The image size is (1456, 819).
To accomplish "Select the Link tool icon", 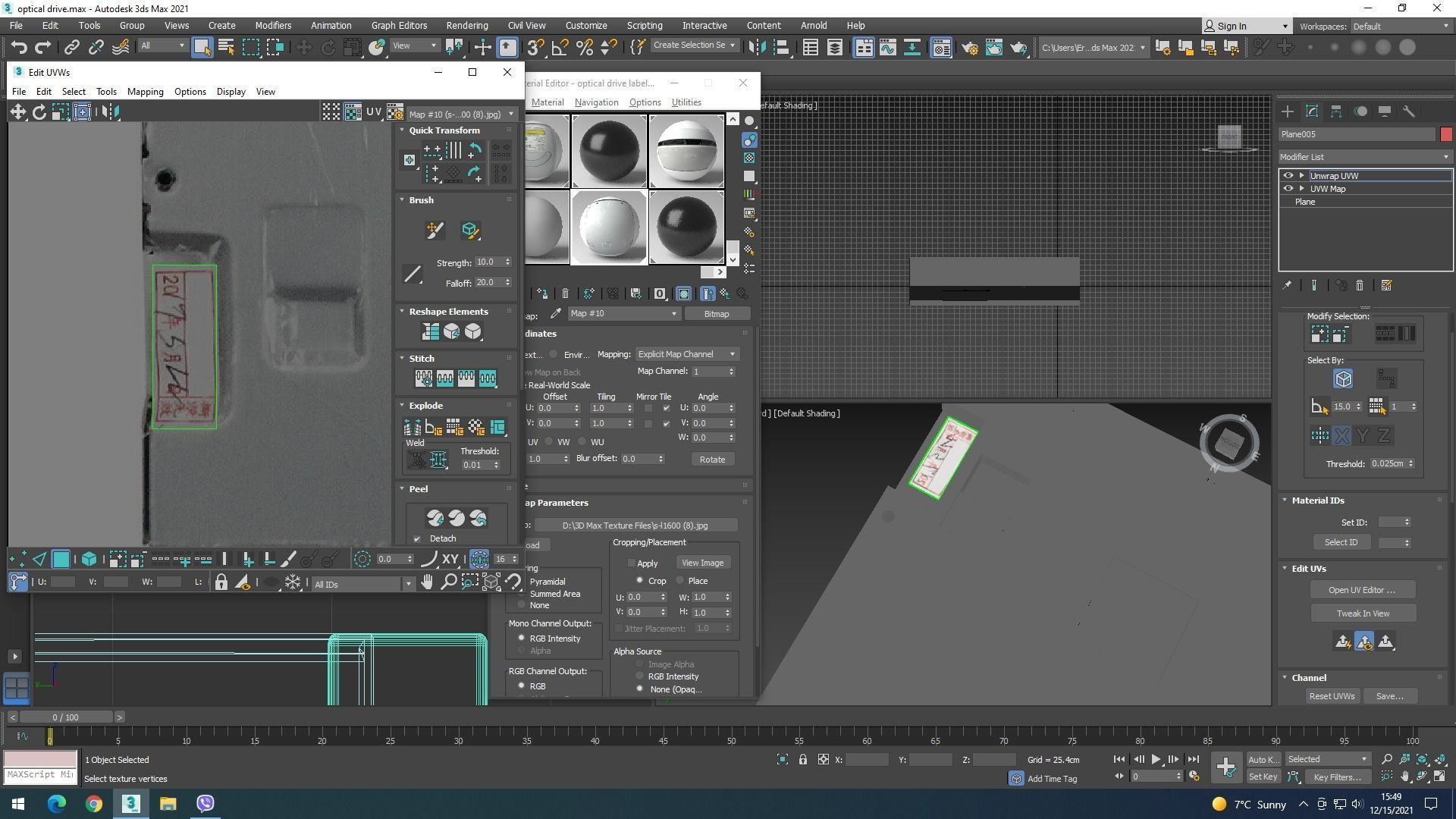I will click(x=71, y=47).
